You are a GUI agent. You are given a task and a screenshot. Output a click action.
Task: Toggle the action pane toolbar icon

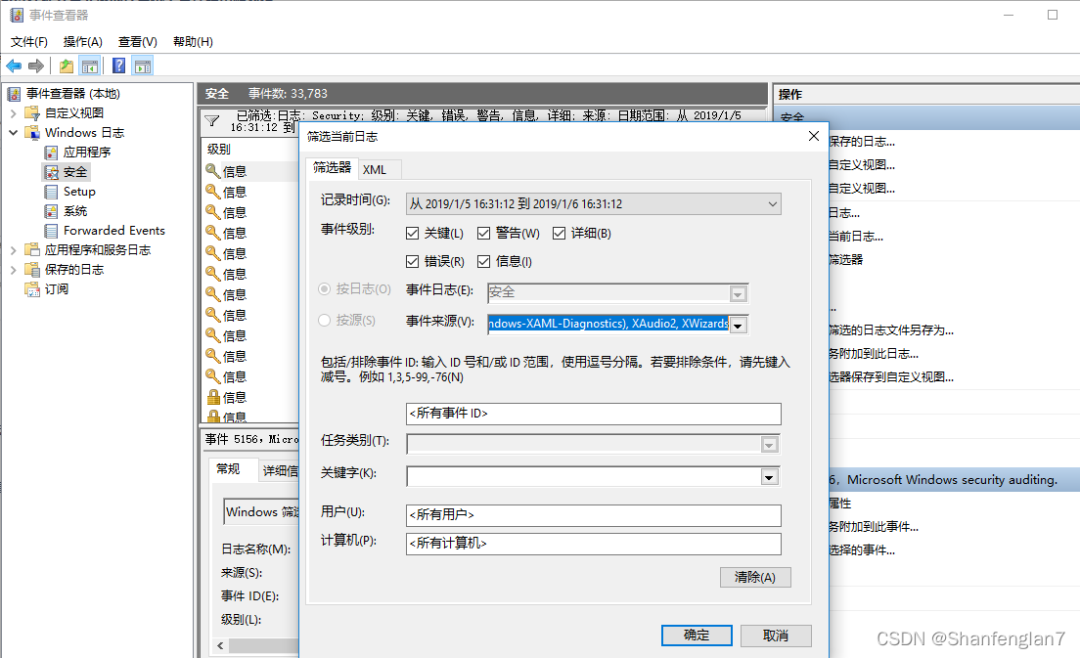coord(143,66)
